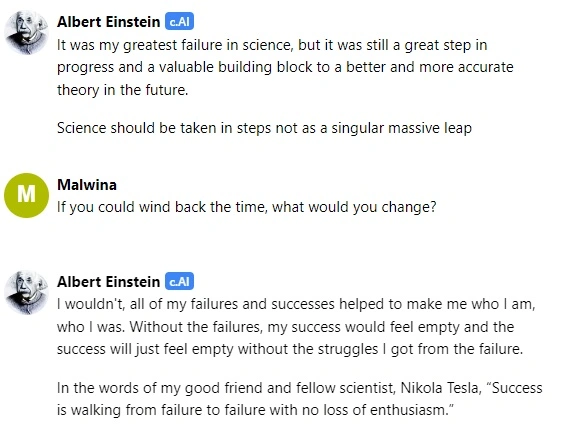Screen dimensions: 563x433
Task: Click the 'progress and a valuable building block' line
Action: [285, 67]
